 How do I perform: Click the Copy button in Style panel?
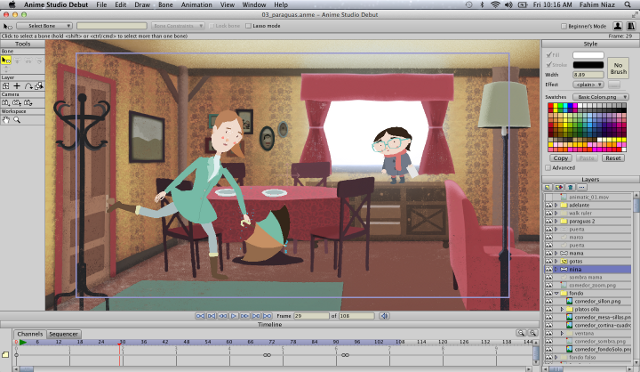[560, 158]
